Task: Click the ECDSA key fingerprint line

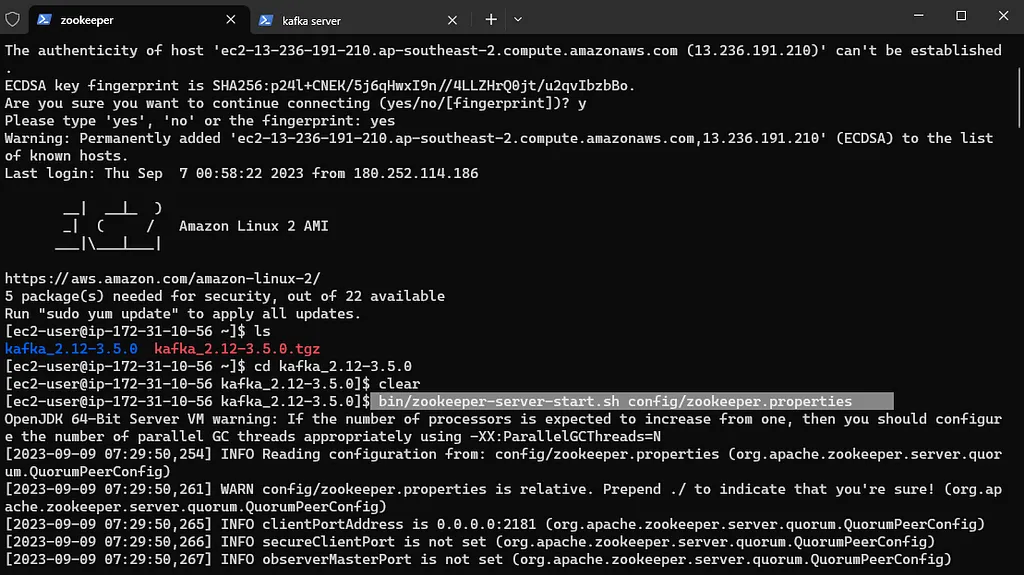Action: pos(320,86)
